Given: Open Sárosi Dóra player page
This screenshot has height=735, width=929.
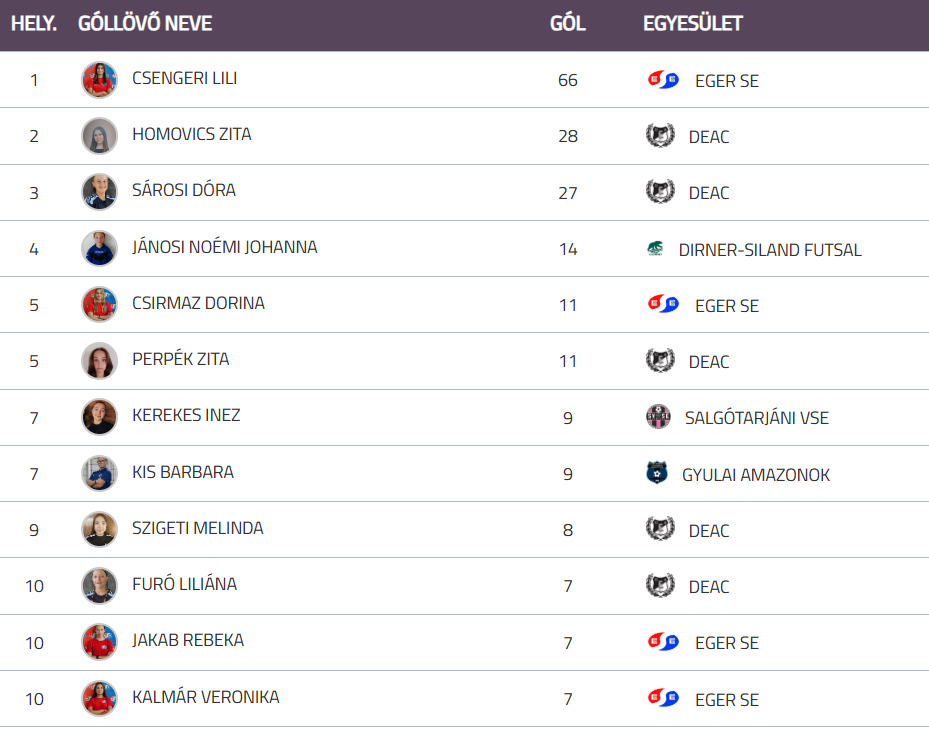Looking at the screenshot, I should (184, 190).
